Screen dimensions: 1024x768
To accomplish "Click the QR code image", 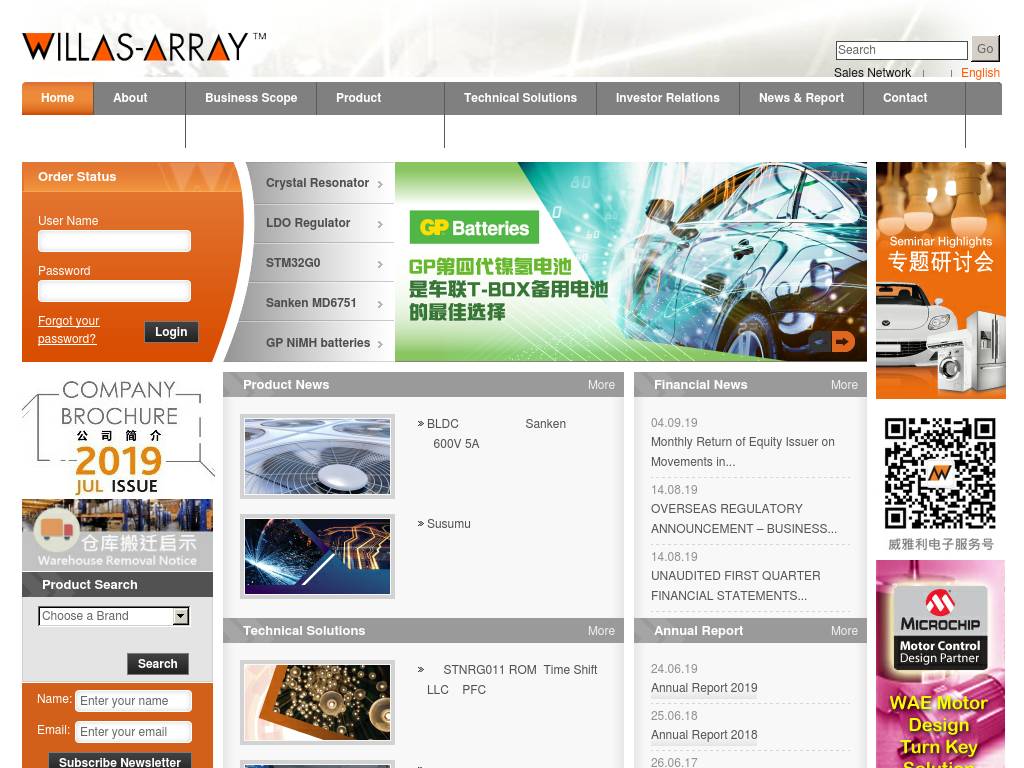I will pyautogui.click(x=940, y=473).
